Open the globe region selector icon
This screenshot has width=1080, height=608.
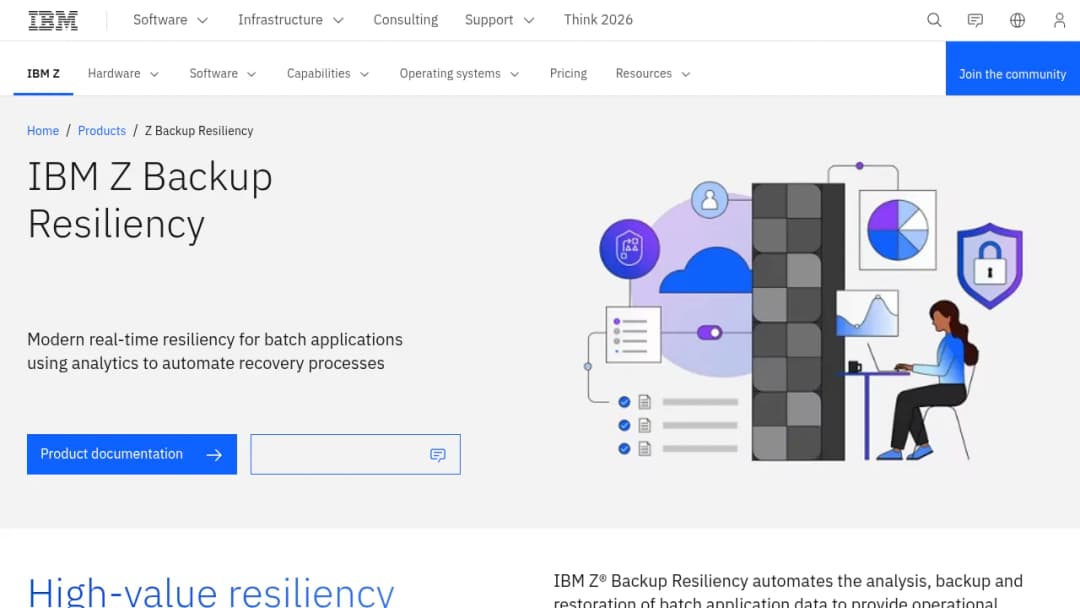1017,20
